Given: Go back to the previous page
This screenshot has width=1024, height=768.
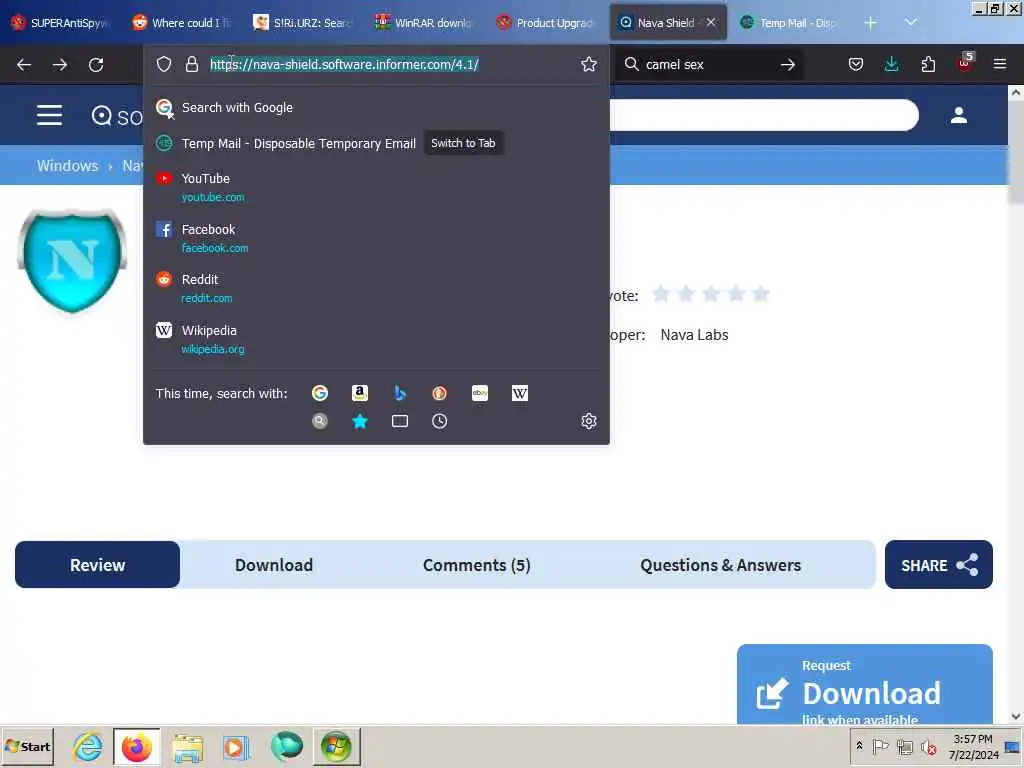Looking at the screenshot, I should pos(24,65).
